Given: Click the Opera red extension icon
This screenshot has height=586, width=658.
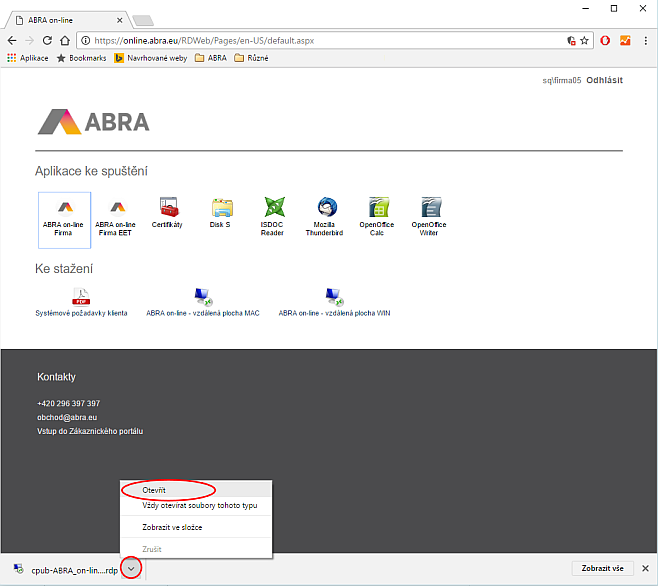Looking at the screenshot, I should 605,40.
